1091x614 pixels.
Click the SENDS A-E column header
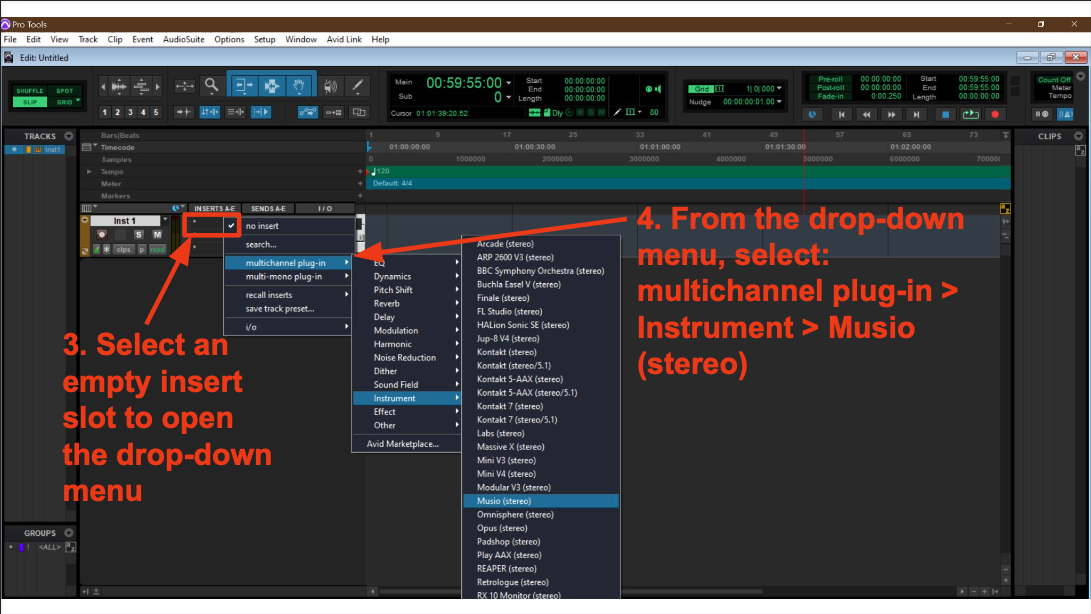point(268,209)
